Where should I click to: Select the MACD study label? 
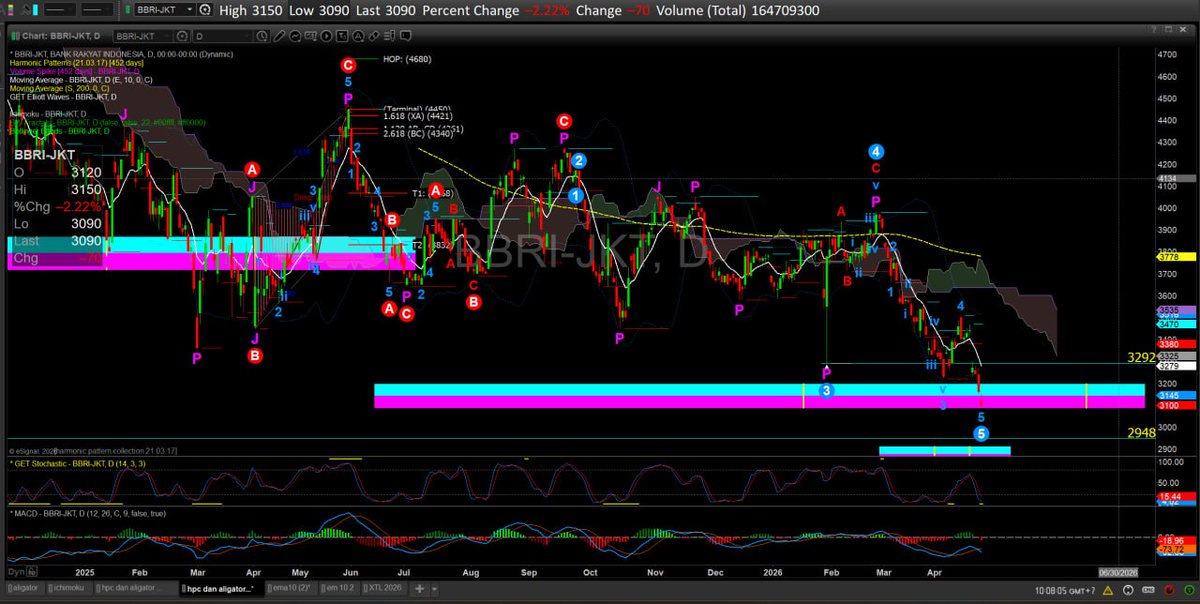click(88, 513)
